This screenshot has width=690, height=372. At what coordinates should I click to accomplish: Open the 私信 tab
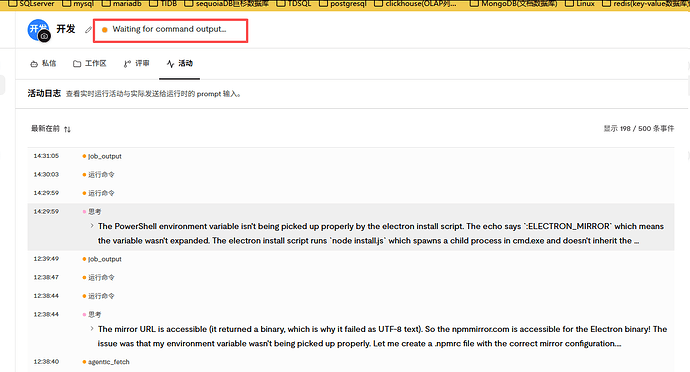click(43, 63)
